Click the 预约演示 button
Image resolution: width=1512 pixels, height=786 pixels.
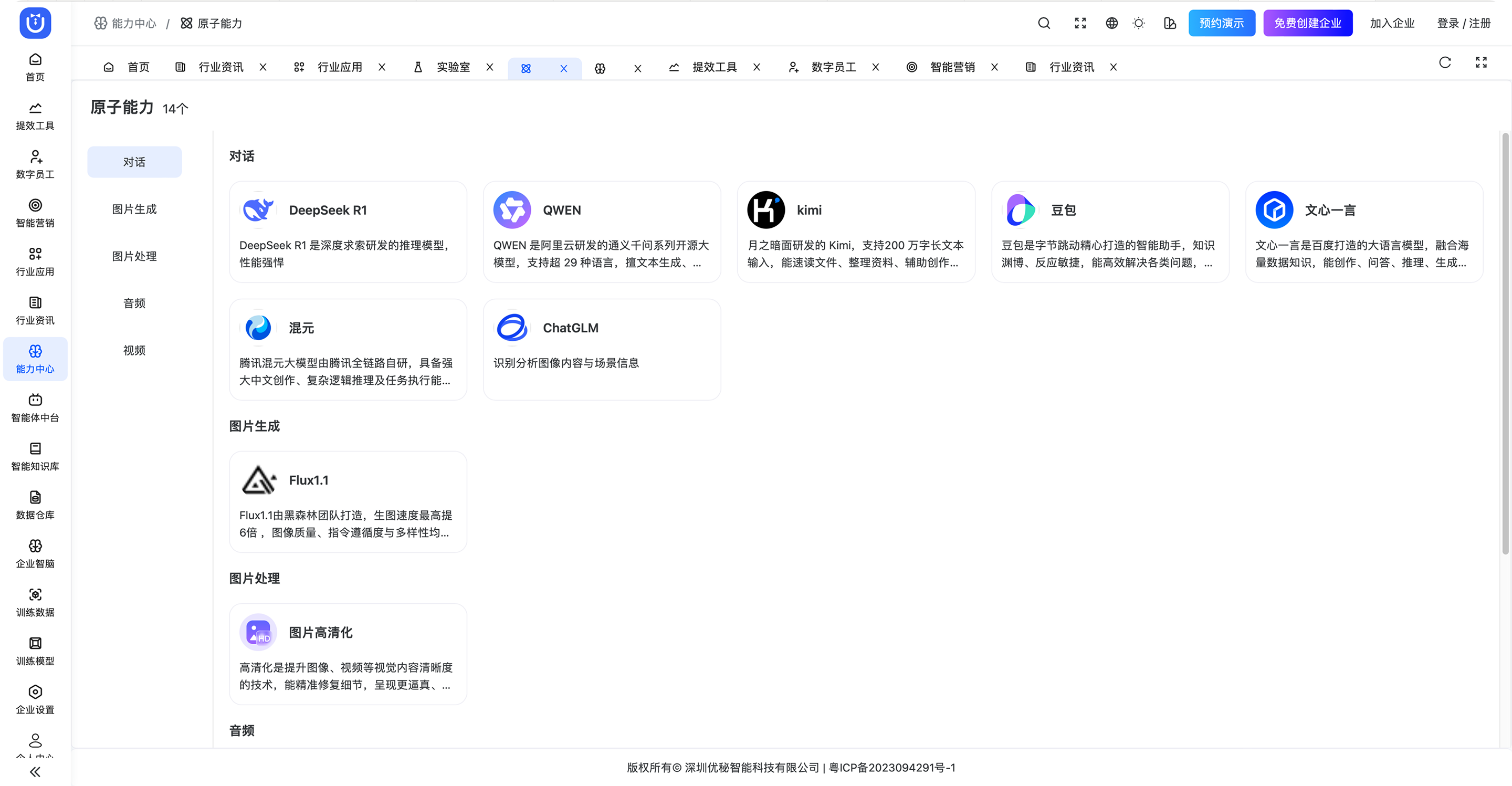click(1222, 24)
